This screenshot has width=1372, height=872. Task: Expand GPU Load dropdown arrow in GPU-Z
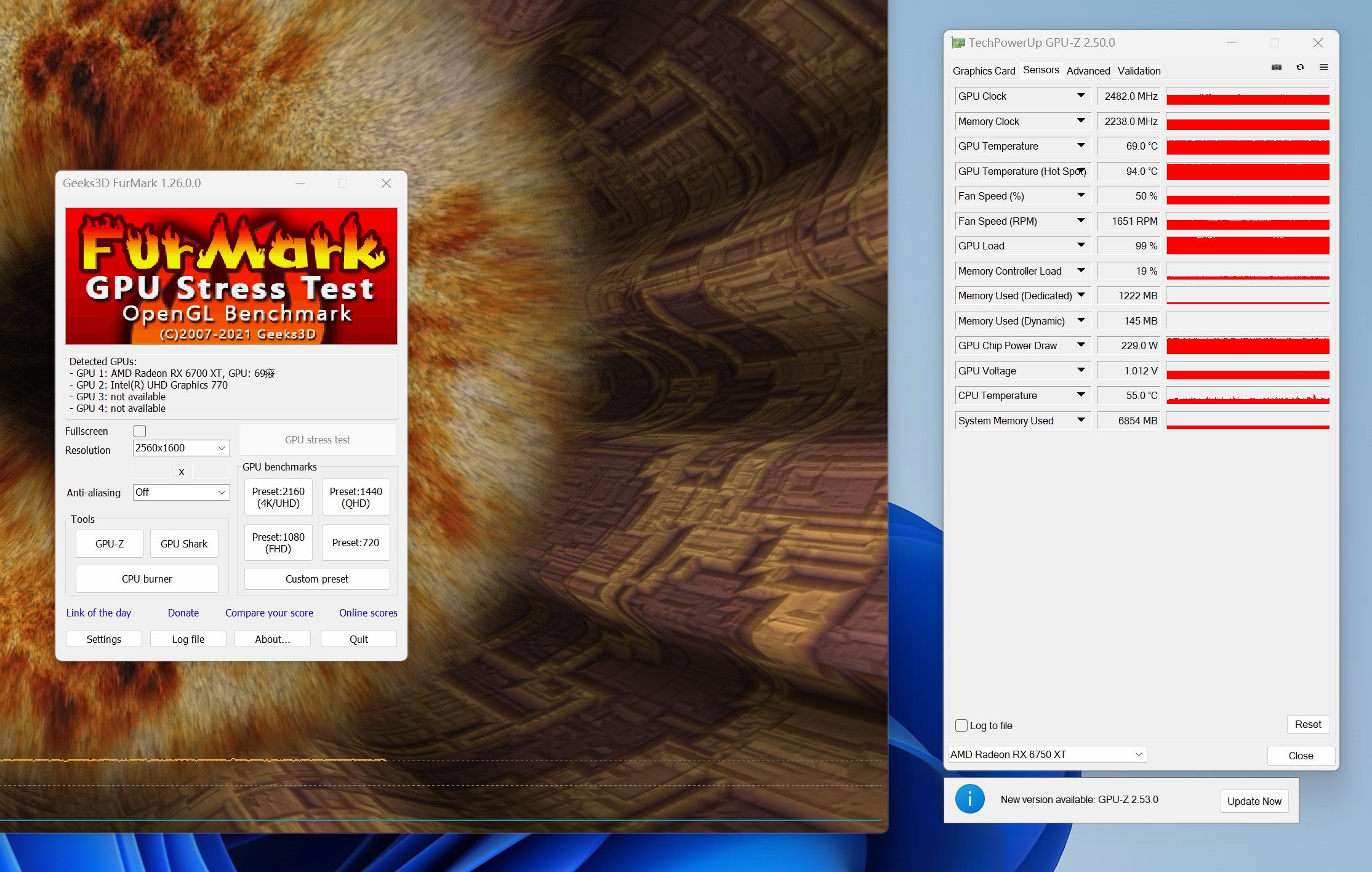[x=1080, y=245]
